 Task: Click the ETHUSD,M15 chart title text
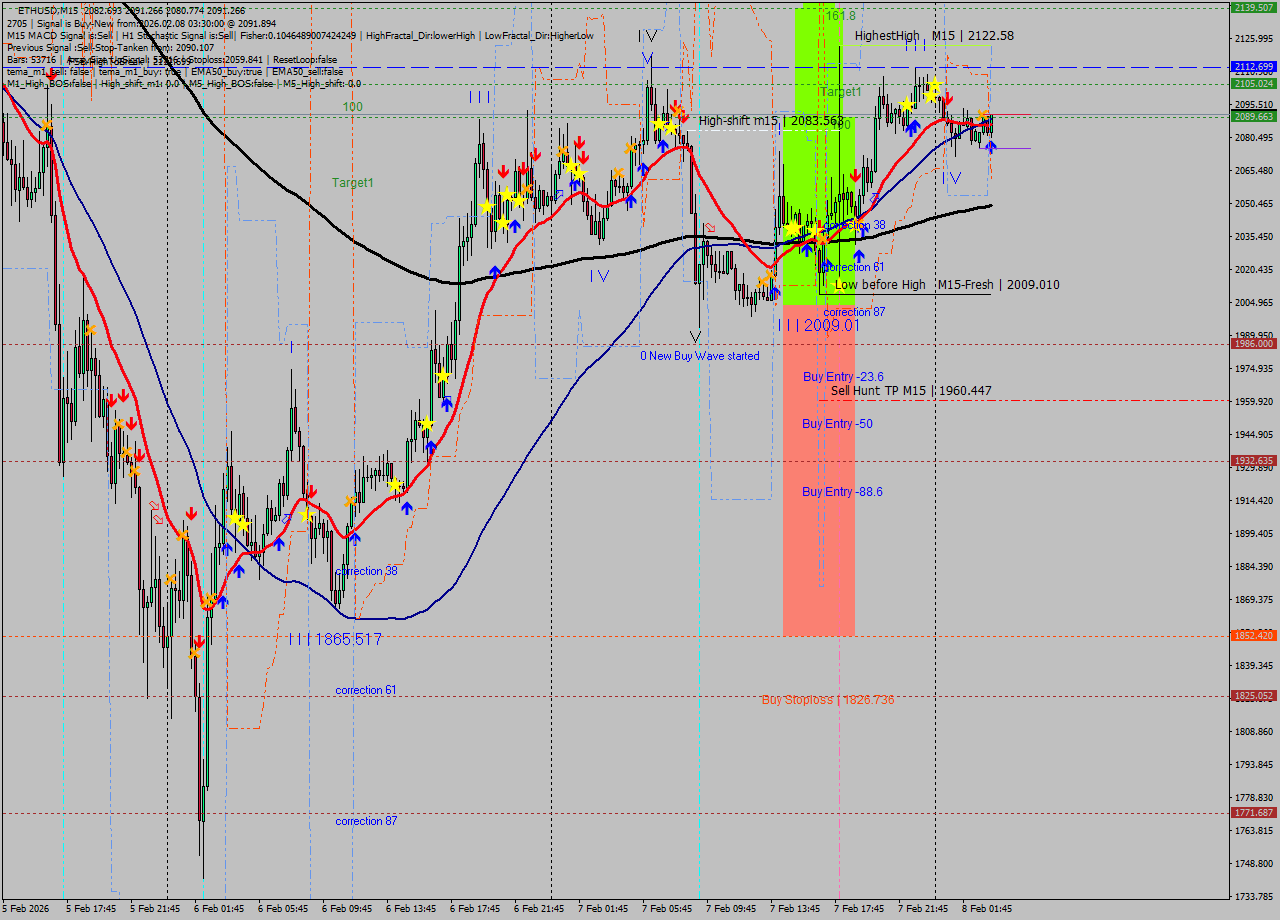tap(62, 10)
